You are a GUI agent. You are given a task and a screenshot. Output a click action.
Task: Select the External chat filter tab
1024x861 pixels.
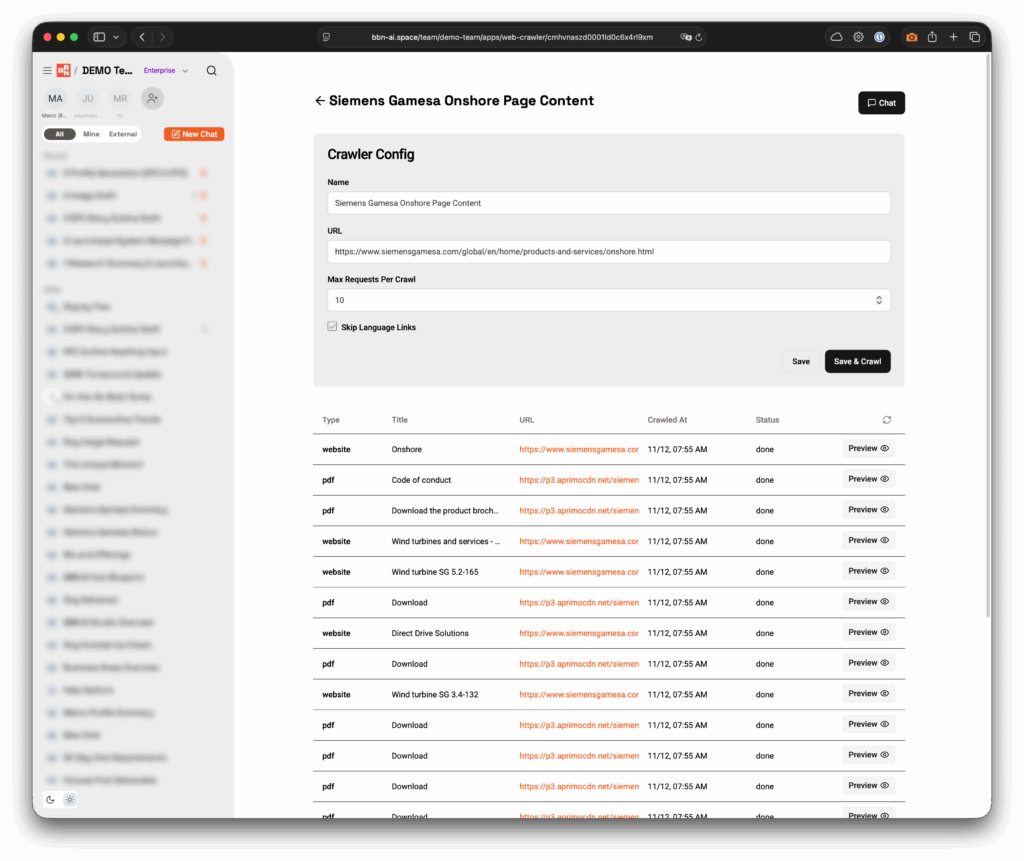pyautogui.click(x=123, y=134)
